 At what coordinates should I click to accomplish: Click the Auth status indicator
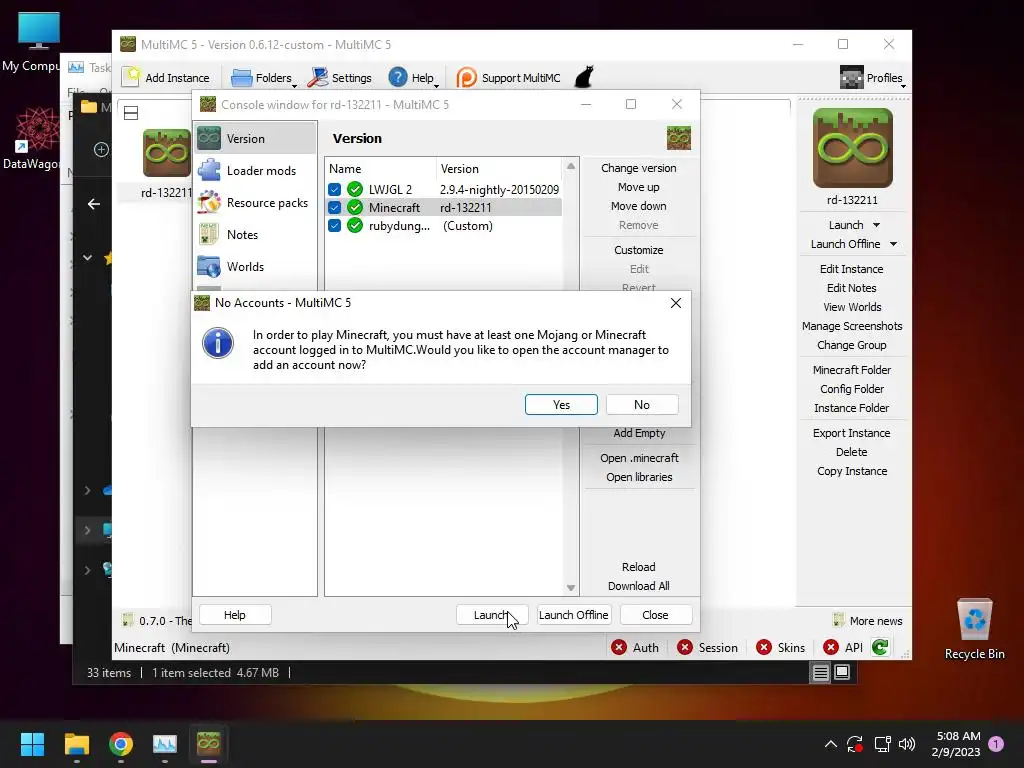635,647
